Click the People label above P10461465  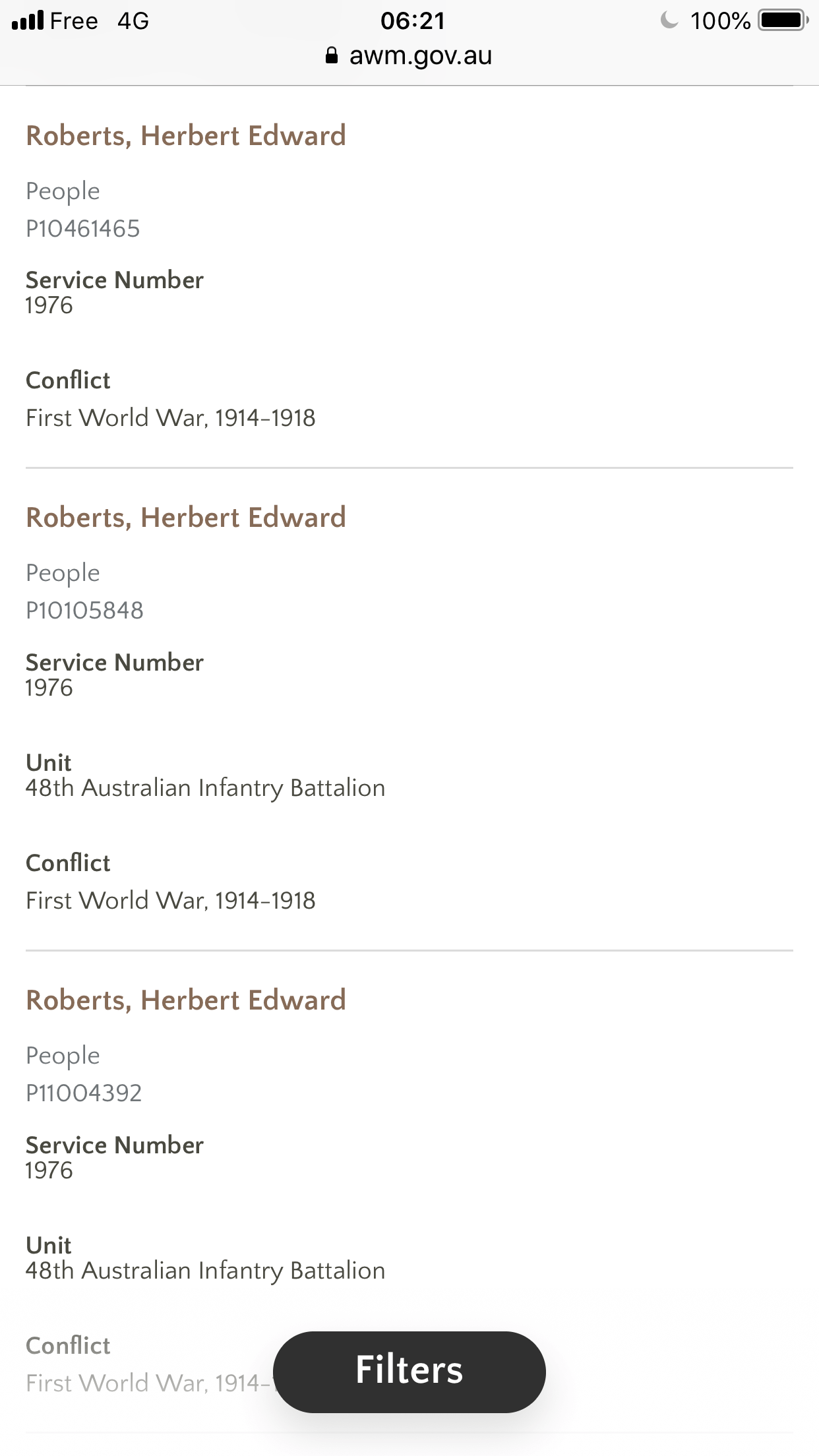coord(63,191)
